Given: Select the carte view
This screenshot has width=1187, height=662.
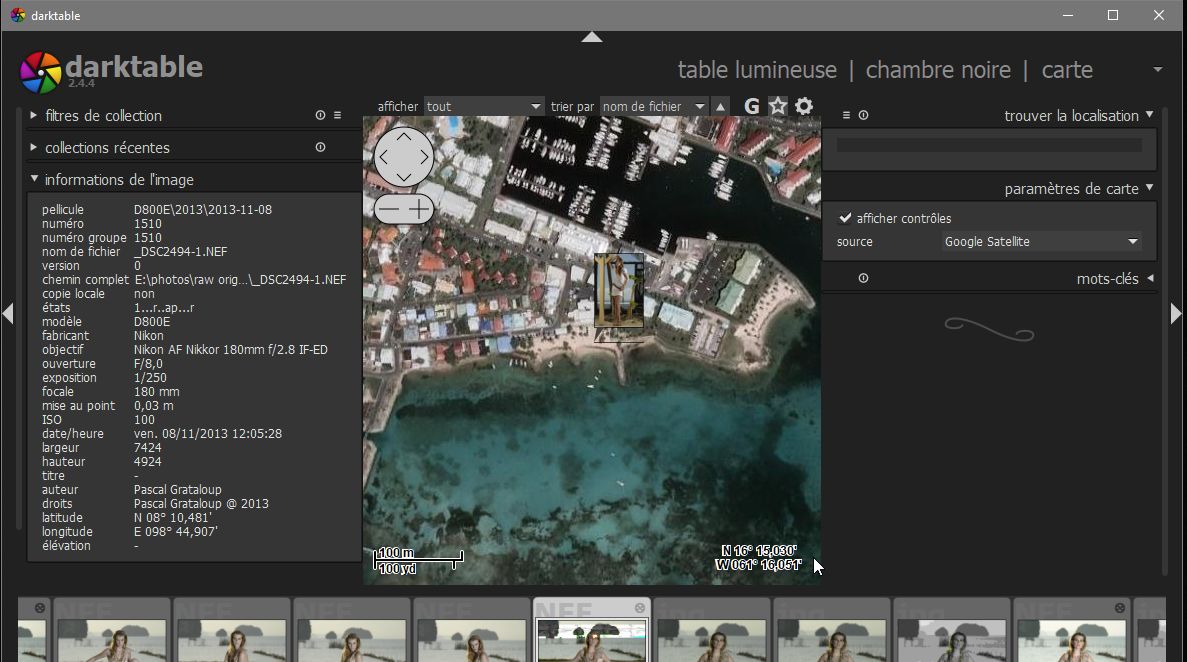Looking at the screenshot, I should [1067, 70].
